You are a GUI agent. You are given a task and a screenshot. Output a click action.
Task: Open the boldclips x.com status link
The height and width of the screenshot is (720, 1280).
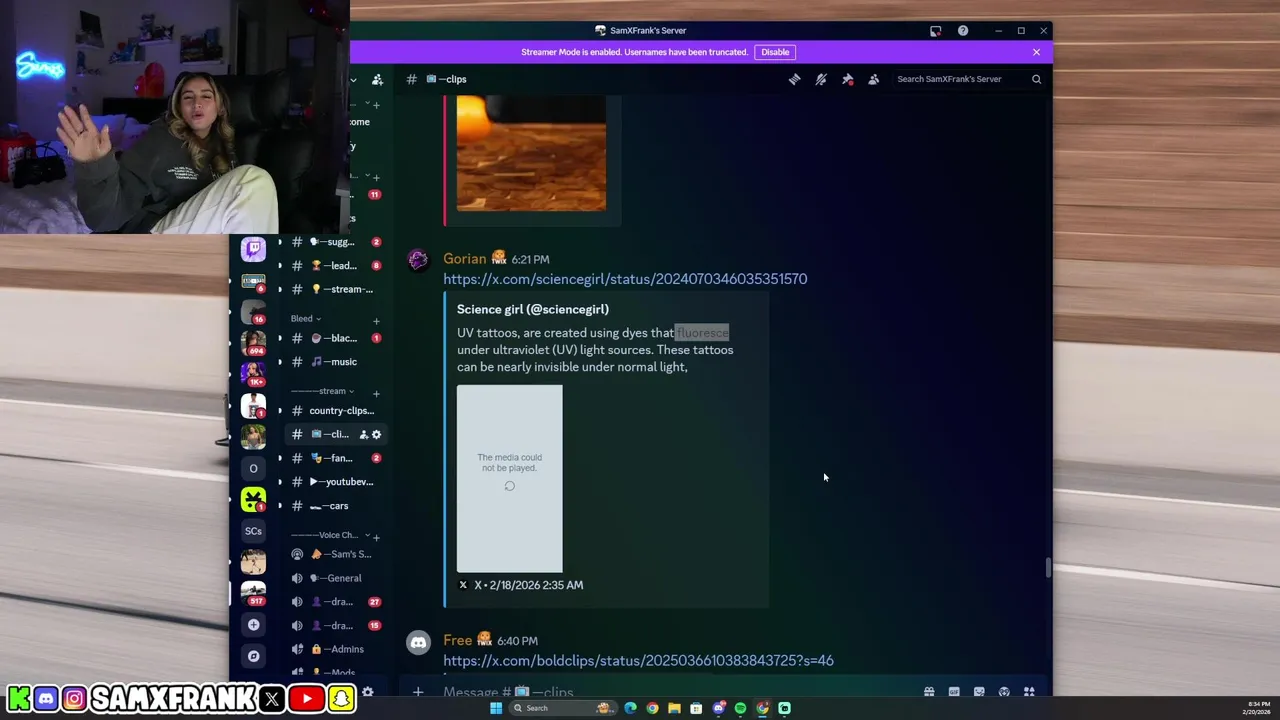point(638,660)
